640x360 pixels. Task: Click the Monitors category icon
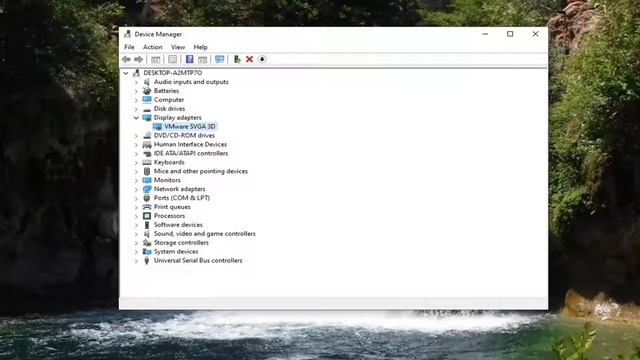tap(147, 180)
